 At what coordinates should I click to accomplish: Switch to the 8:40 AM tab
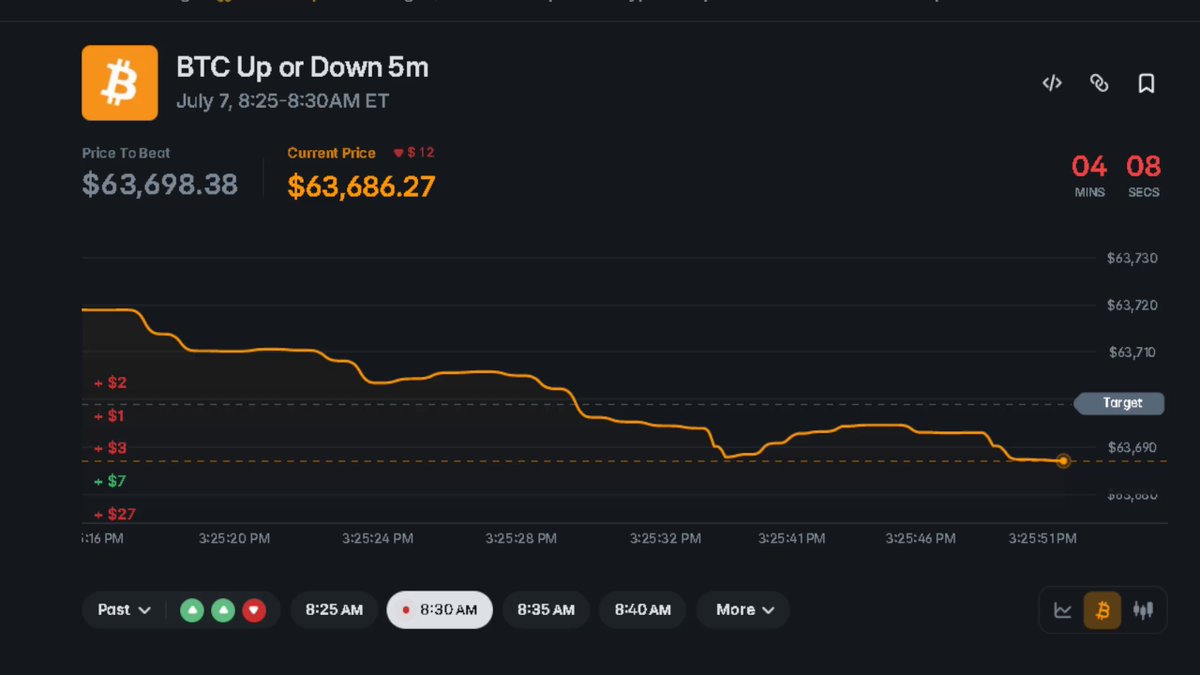tap(642, 610)
